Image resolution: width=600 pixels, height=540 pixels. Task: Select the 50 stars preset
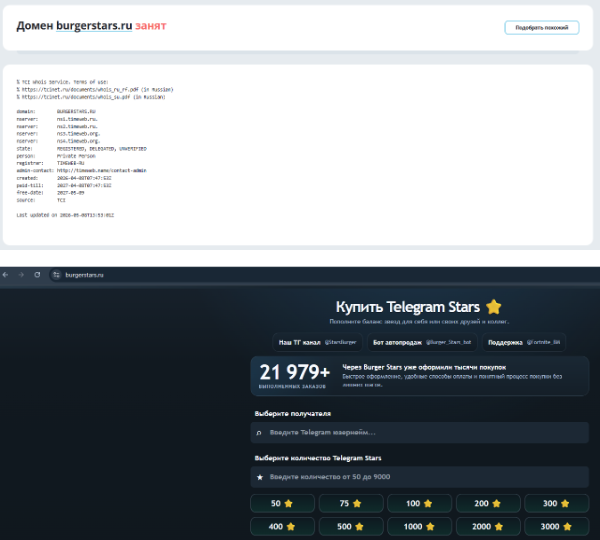click(x=282, y=503)
